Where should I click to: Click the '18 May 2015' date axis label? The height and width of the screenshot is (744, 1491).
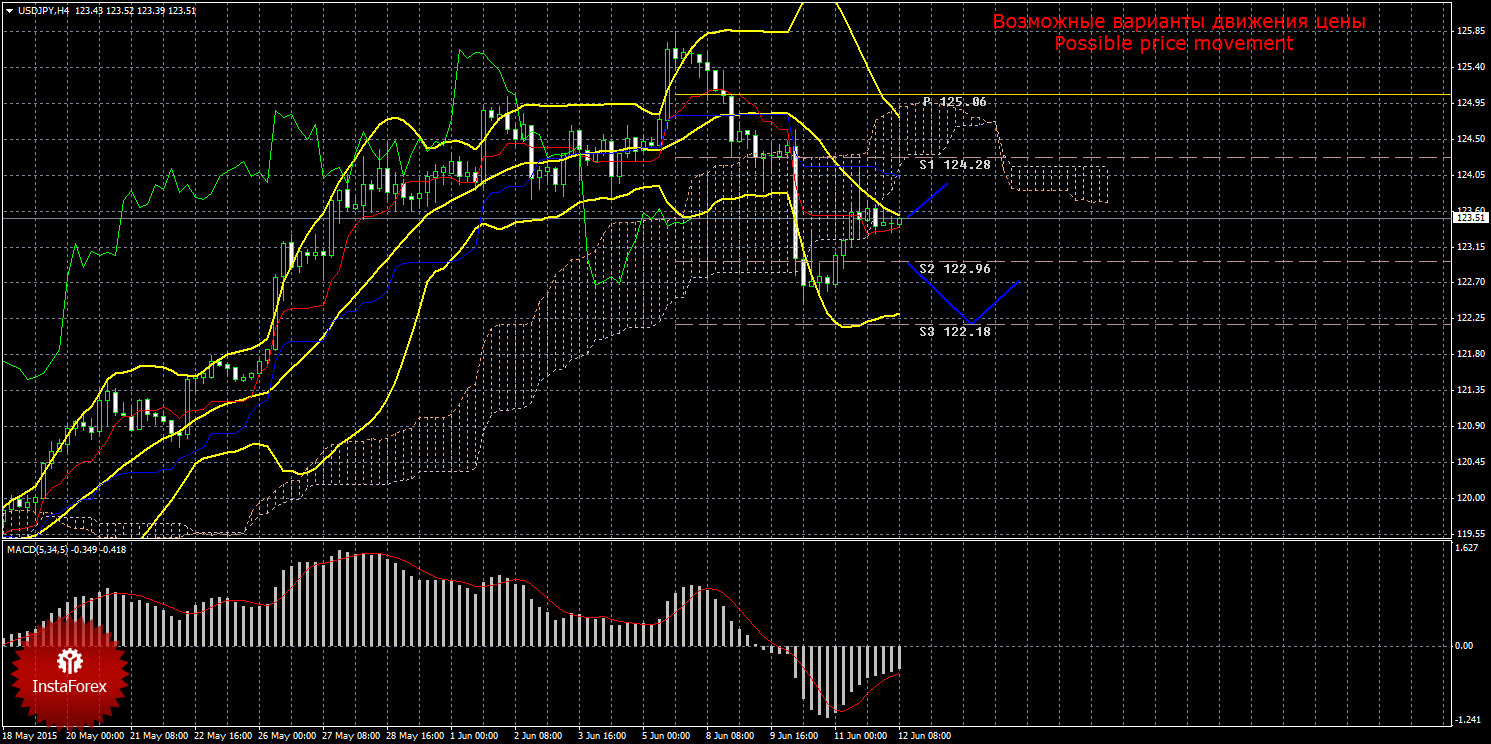pyautogui.click(x=28, y=736)
